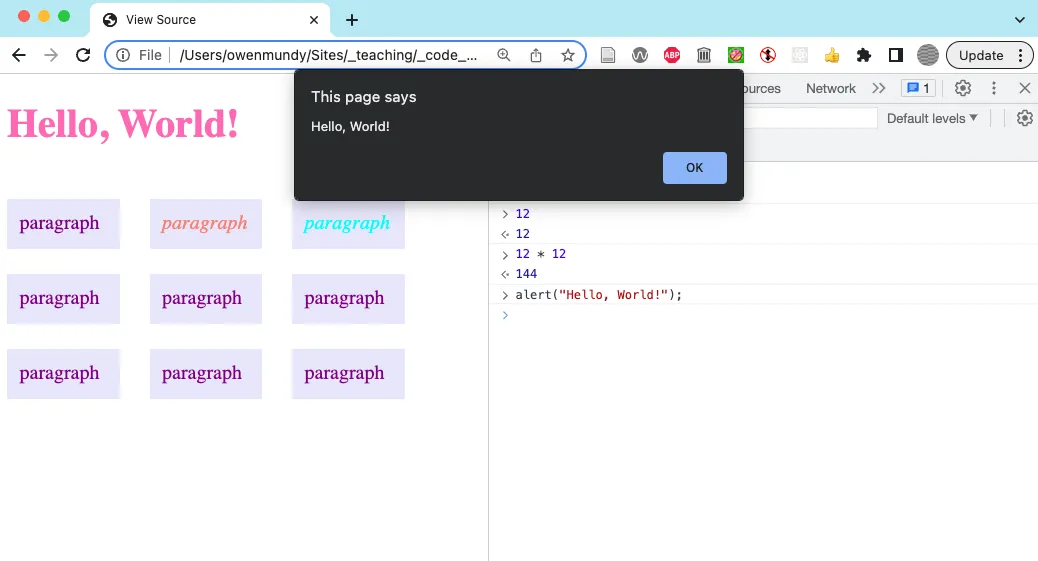Click the 12 * 12 console entry
This screenshot has width=1038, height=561.
point(541,254)
